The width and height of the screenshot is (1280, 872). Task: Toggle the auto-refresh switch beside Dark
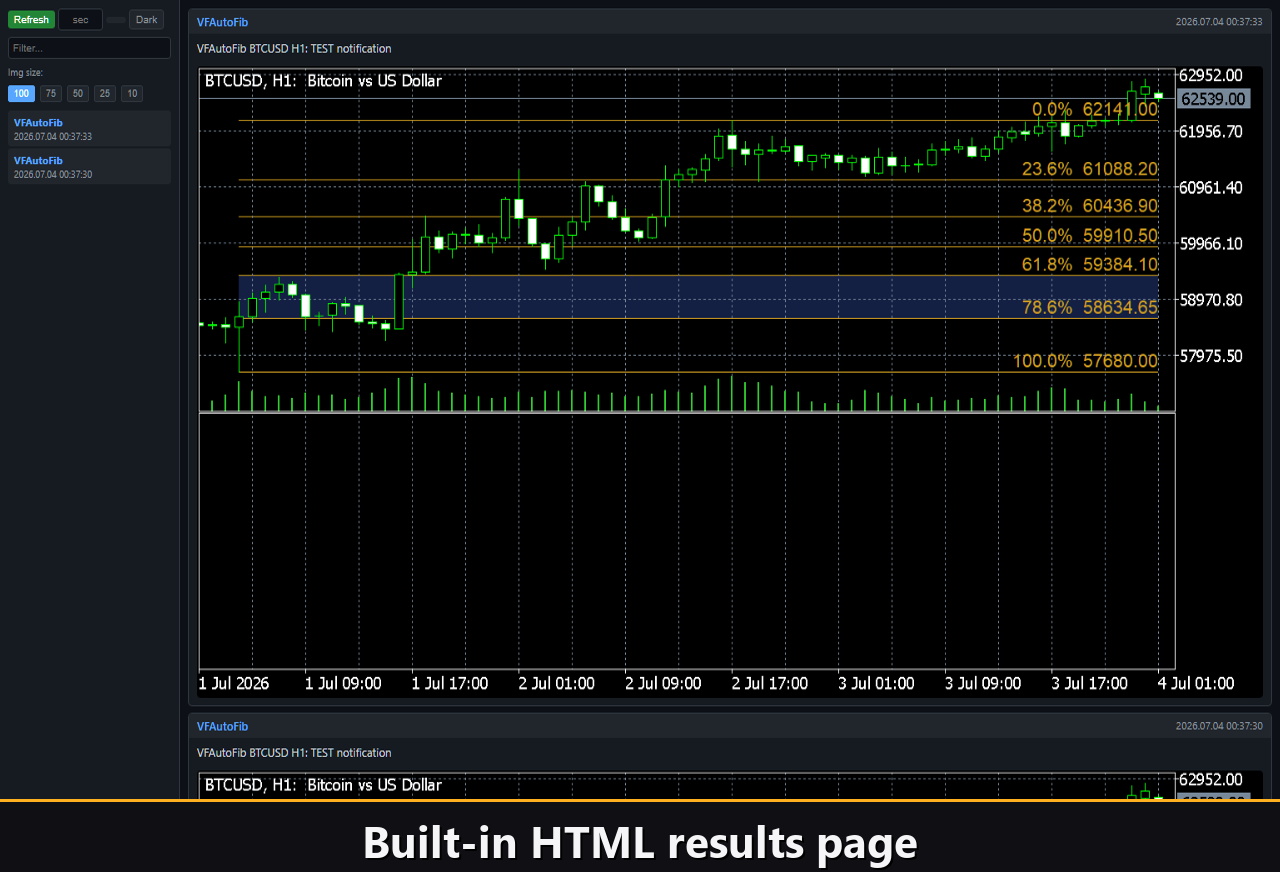[x=116, y=20]
